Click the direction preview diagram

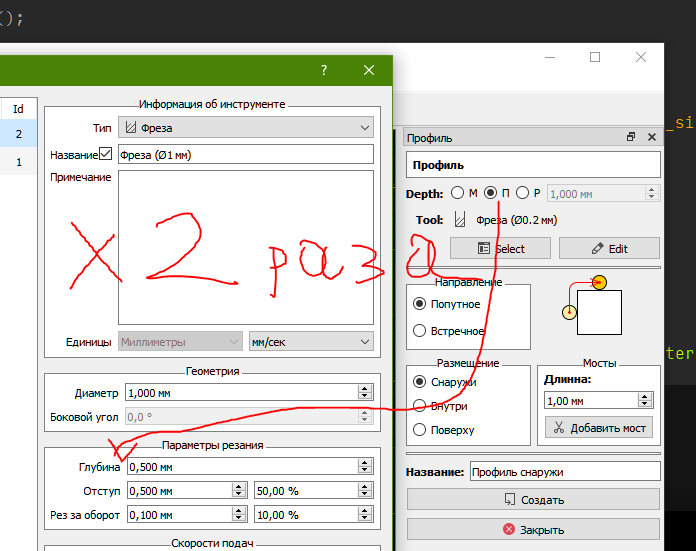tap(592, 306)
